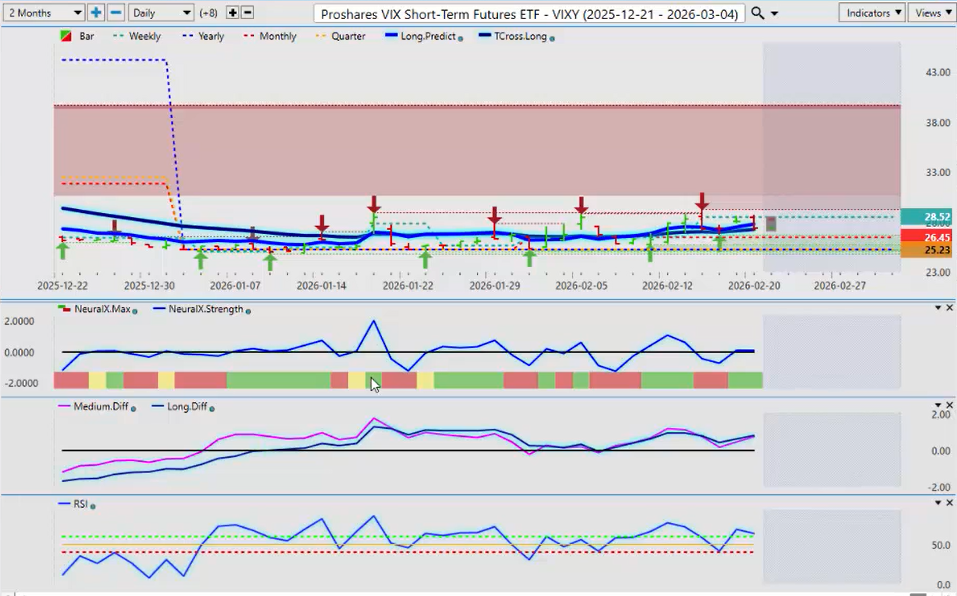Click the black minus forecast offset button
This screenshot has width=957, height=596.
(248, 13)
